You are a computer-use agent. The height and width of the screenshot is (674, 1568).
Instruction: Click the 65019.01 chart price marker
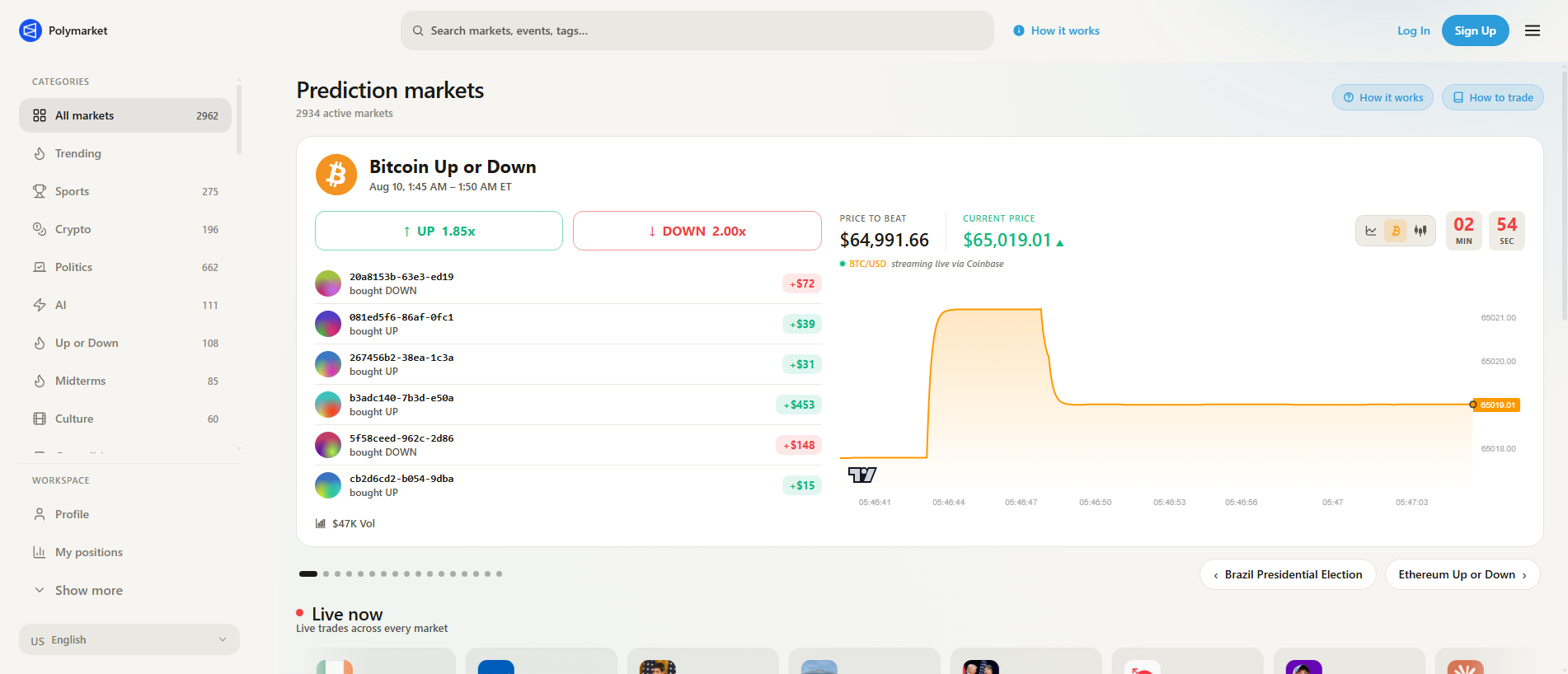[x=1497, y=405]
